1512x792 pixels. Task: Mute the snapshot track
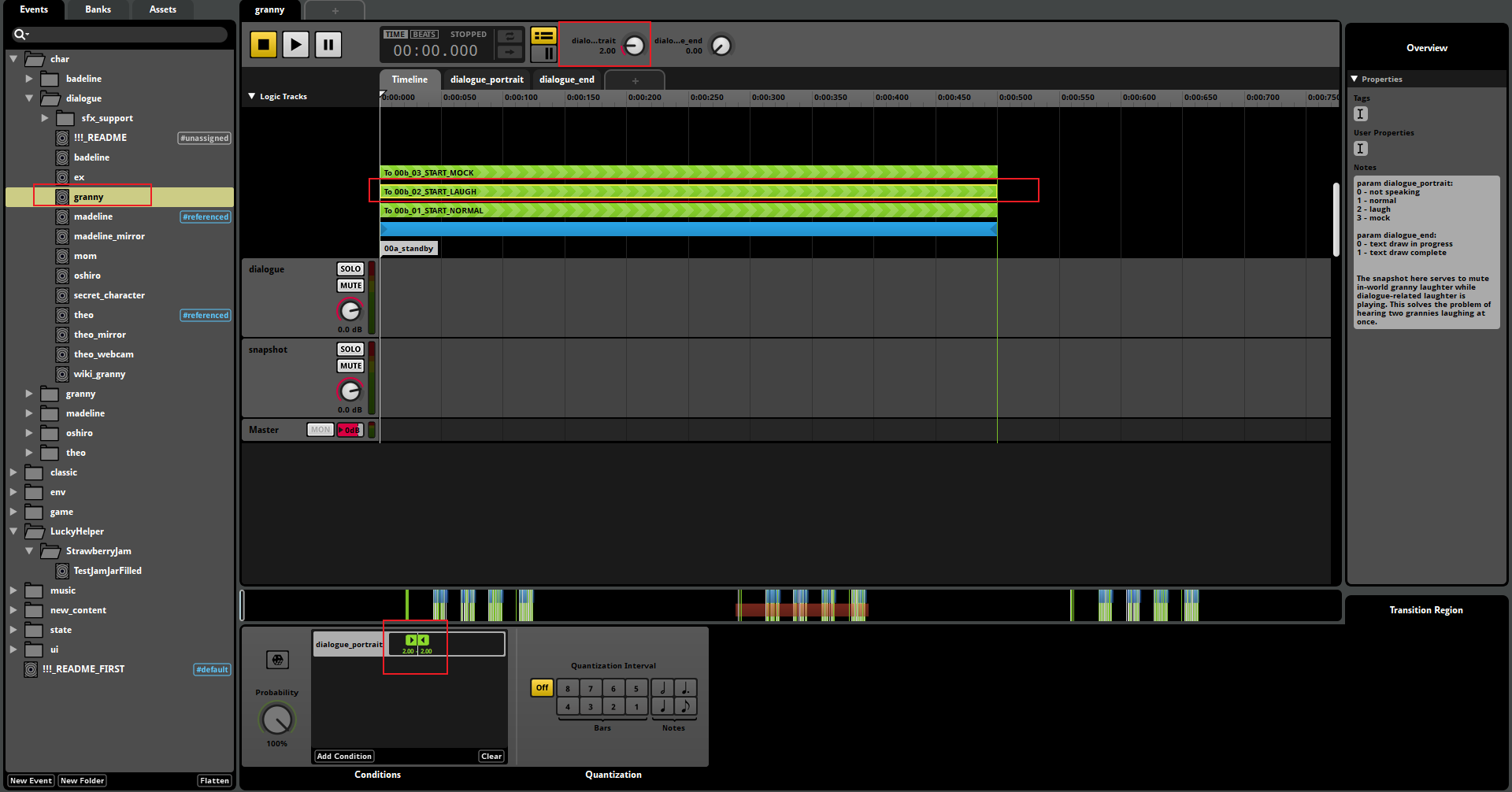point(350,366)
